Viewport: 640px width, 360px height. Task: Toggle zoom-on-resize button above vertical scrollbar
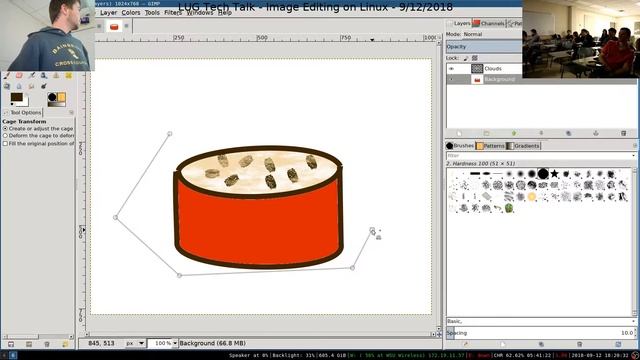pyautogui.click(x=439, y=37)
